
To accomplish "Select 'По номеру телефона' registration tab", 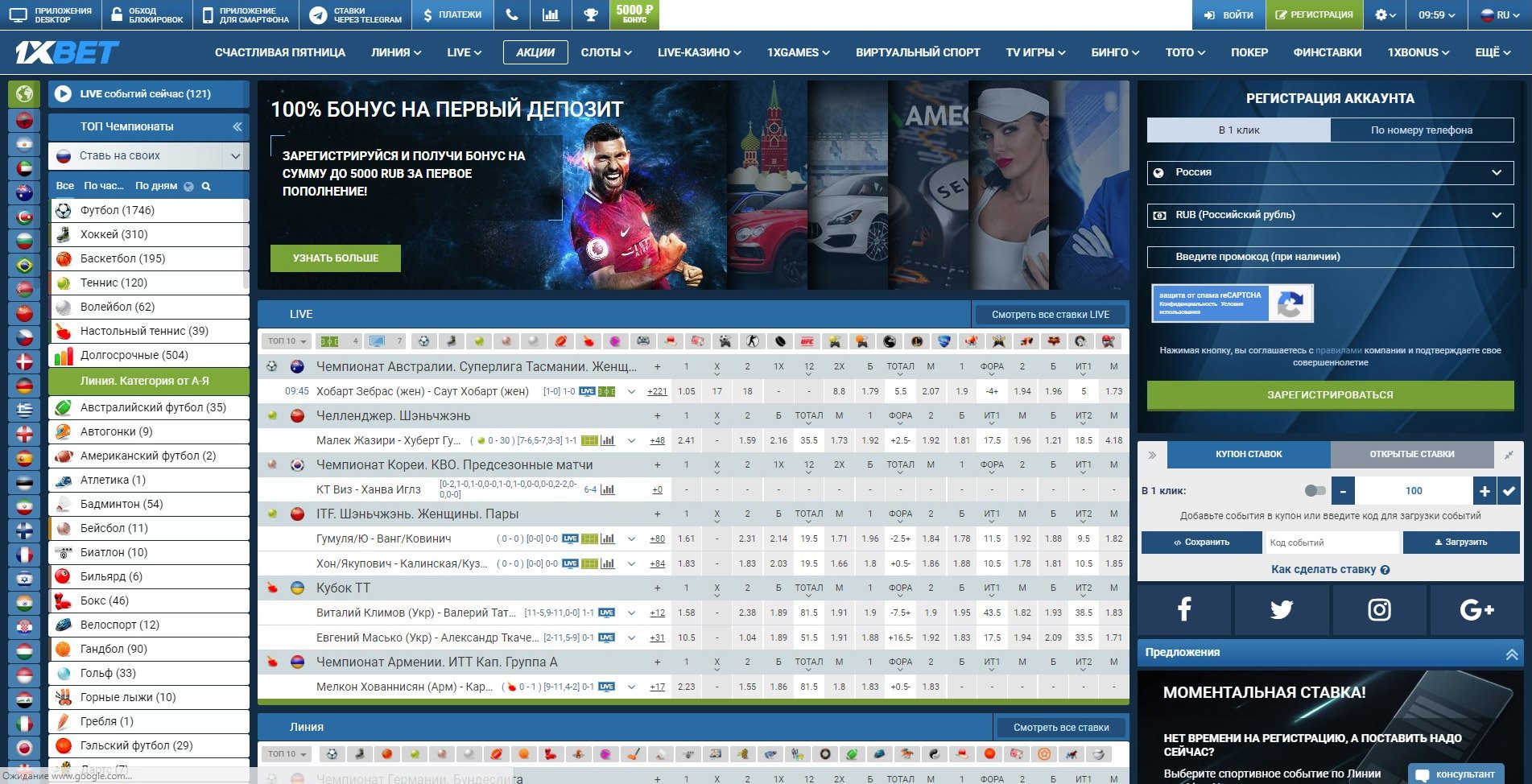I will tap(1421, 130).
